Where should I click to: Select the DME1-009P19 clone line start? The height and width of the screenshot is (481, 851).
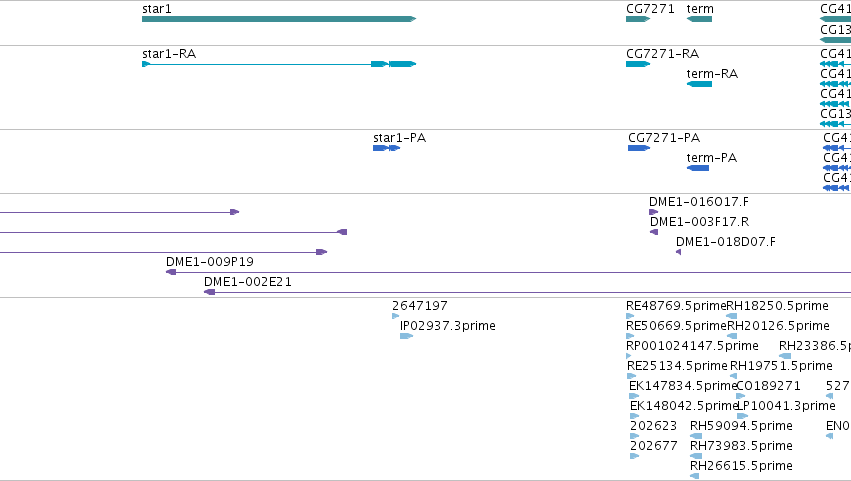pyautogui.click(x=171, y=273)
